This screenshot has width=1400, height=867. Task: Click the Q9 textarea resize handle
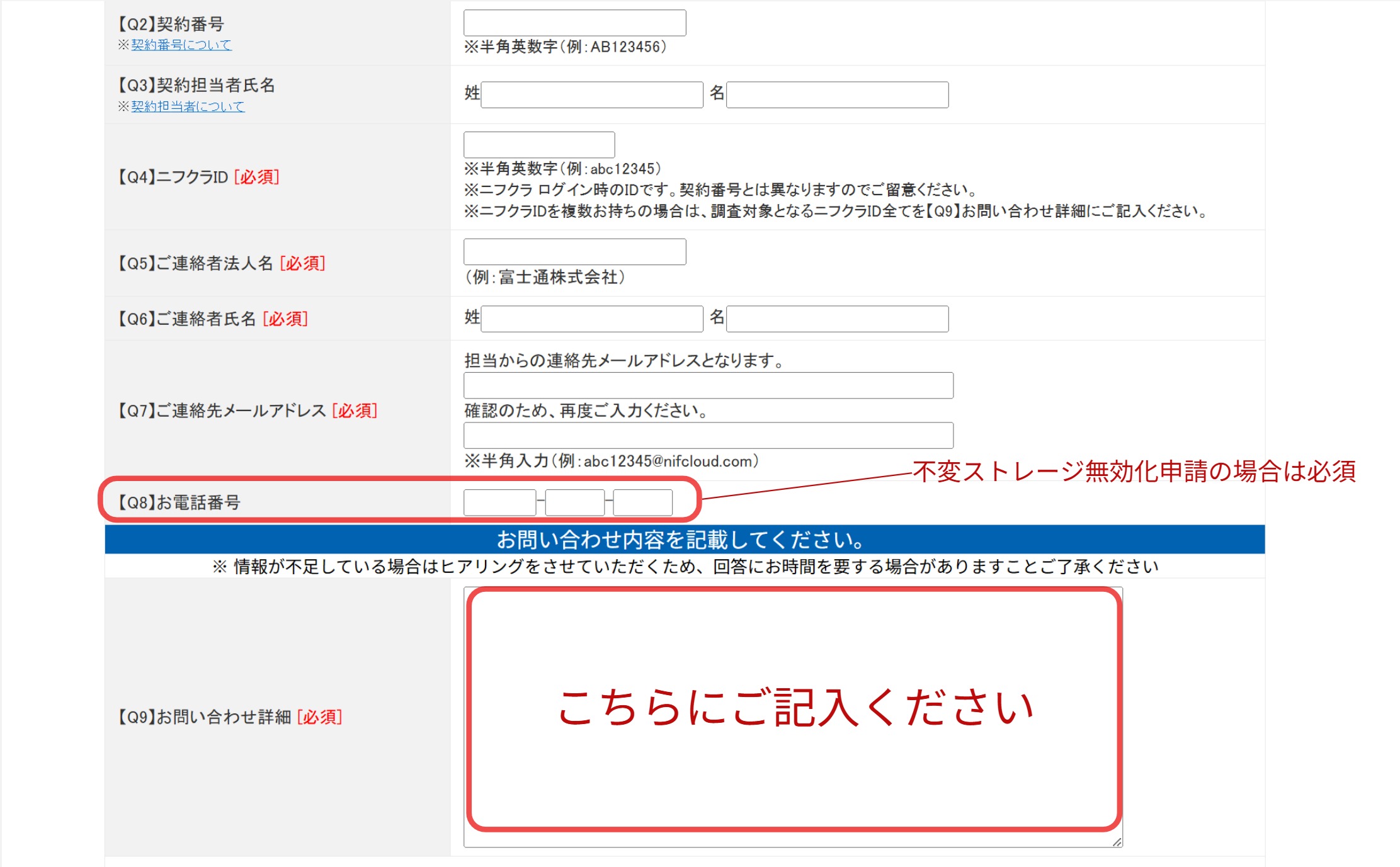(x=1117, y=842)
